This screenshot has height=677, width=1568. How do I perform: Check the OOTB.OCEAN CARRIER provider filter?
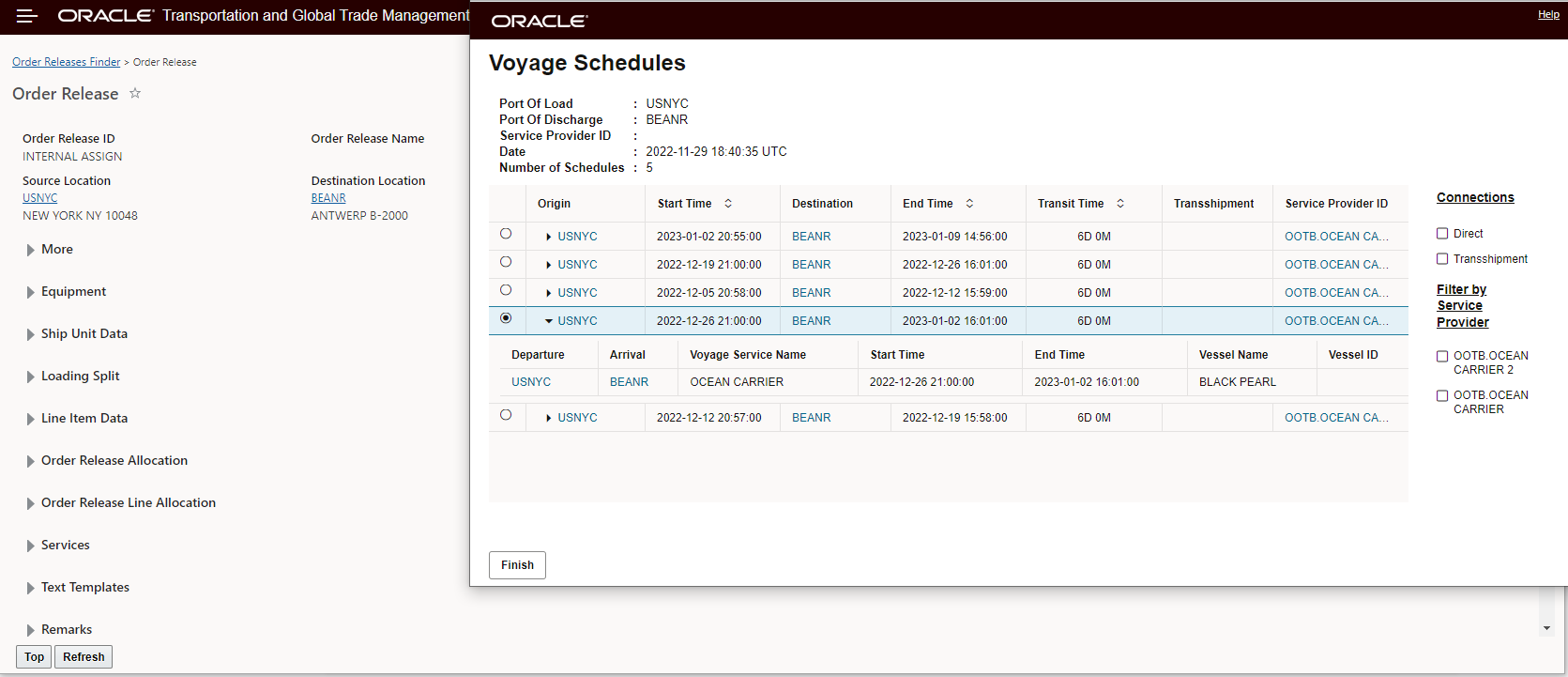click(1442, 396)
